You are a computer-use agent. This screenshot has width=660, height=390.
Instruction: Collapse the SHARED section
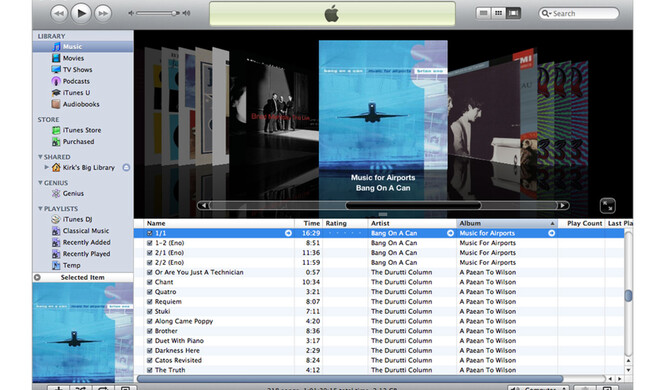(40, 157)
